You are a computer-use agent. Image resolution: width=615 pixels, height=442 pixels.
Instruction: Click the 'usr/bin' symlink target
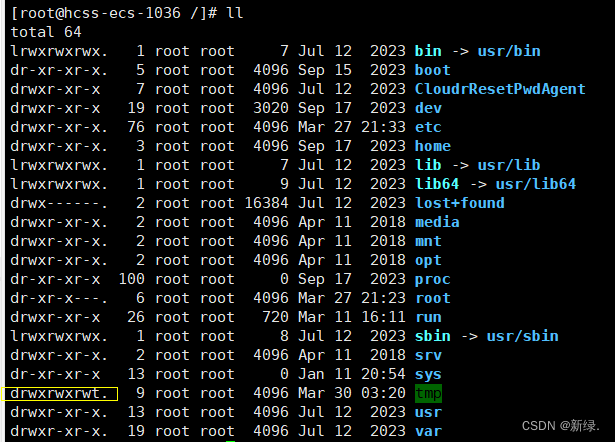click(509, 51)
